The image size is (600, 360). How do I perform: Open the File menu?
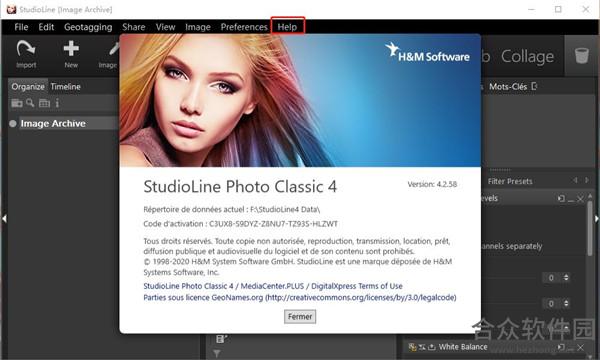[x=21, y=27]
